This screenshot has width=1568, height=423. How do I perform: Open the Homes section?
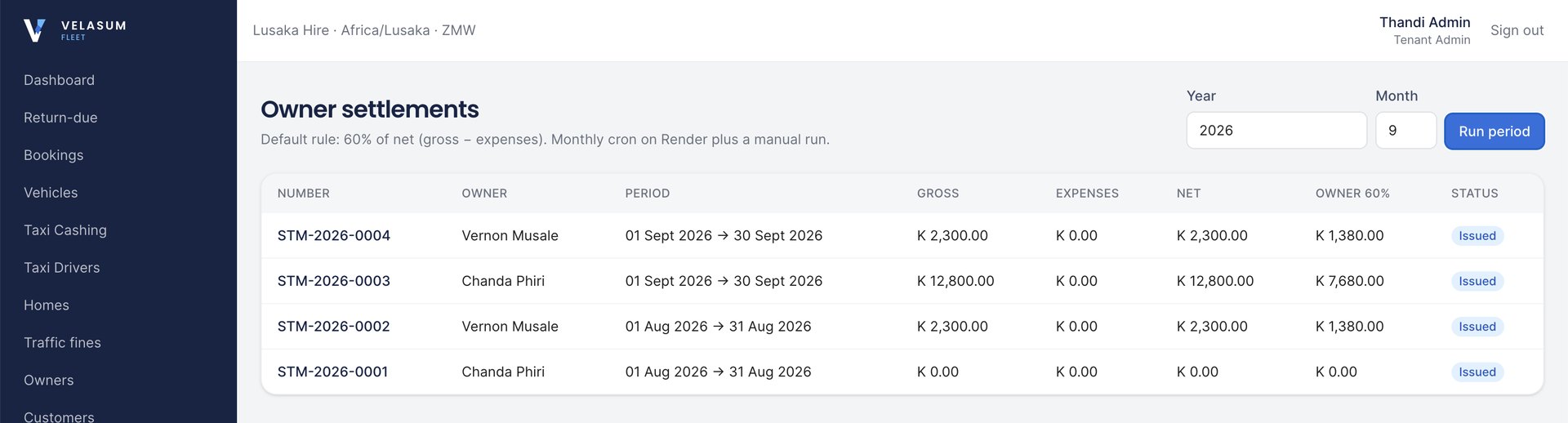(47, 305)
